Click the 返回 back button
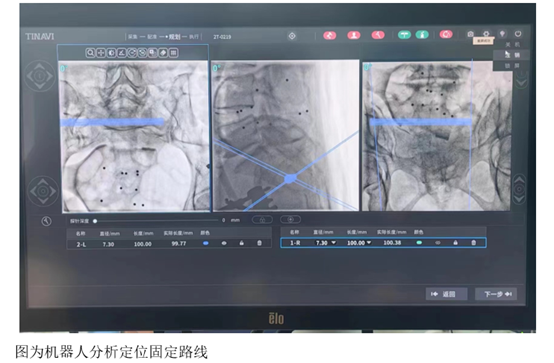554x363 pixels. (446, 294)
